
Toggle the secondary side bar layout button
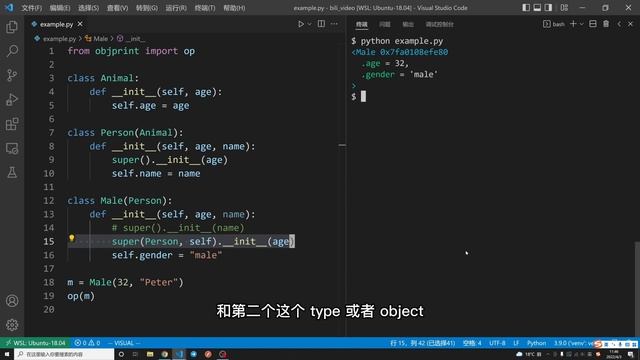point(548,7)
